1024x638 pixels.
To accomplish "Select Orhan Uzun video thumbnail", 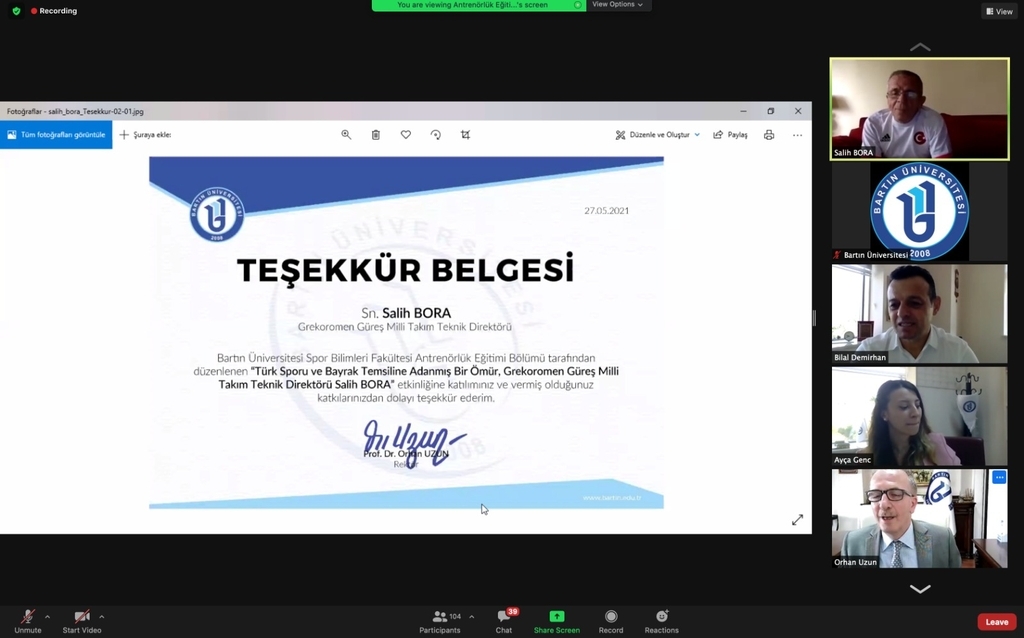I will [x=920, y=518].
